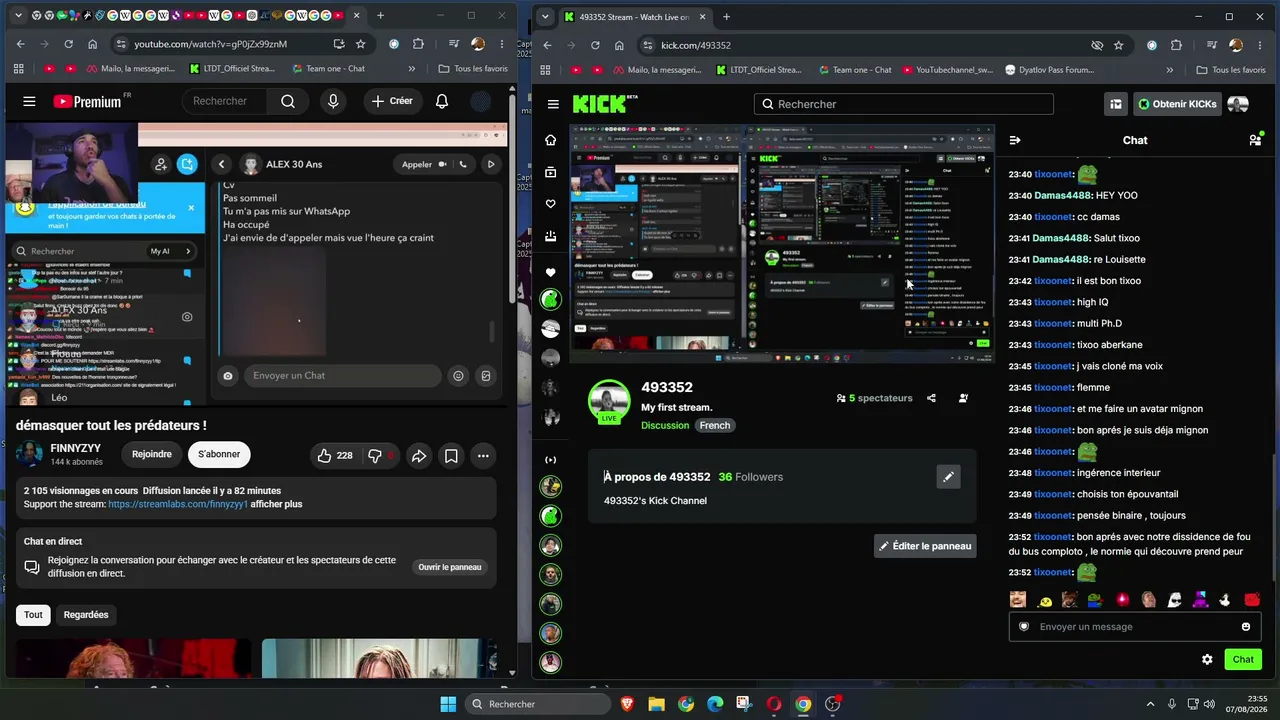
Task: Click the Éditer le panneau button
Action: tap(925, 546)
